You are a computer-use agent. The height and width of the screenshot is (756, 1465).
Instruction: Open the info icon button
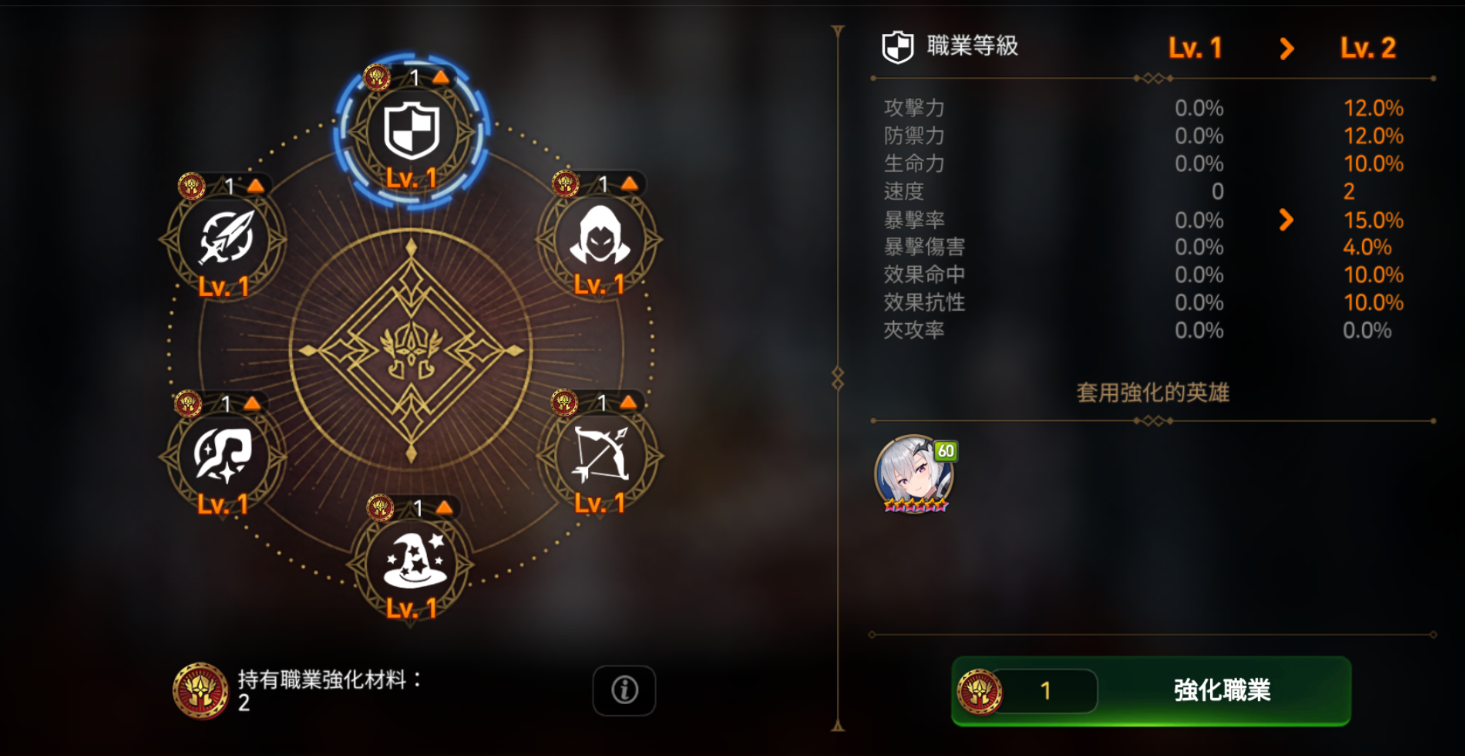tap(624, 690)
